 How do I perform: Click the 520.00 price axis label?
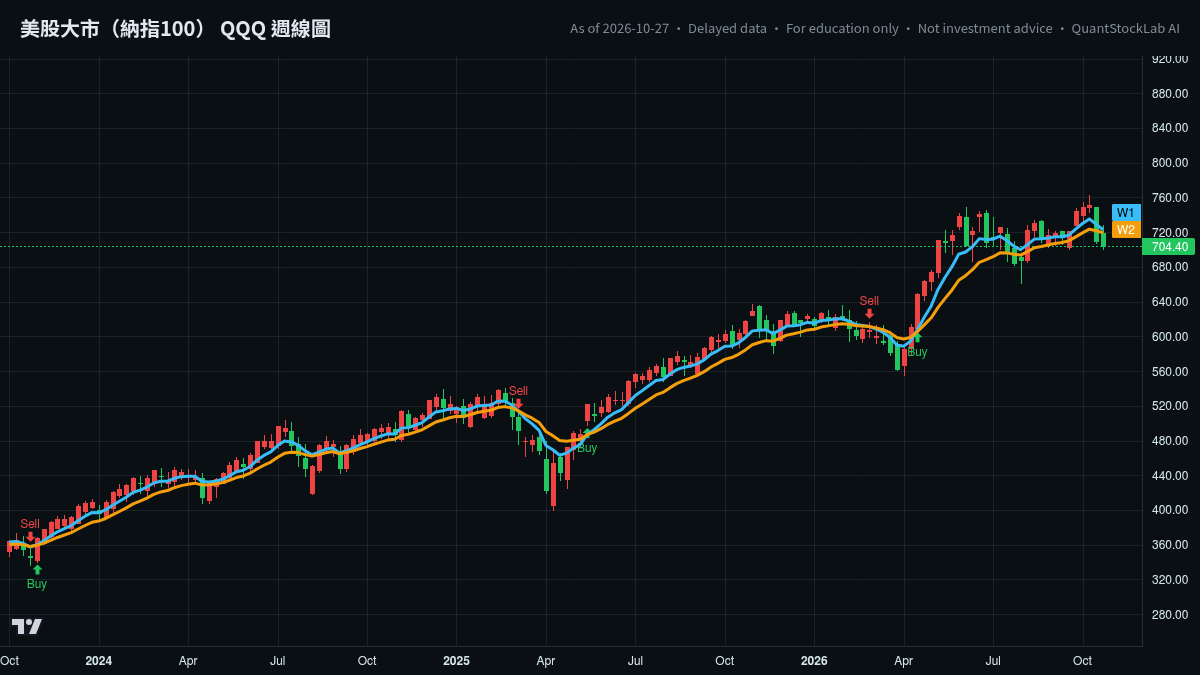tap(1169, 406)
